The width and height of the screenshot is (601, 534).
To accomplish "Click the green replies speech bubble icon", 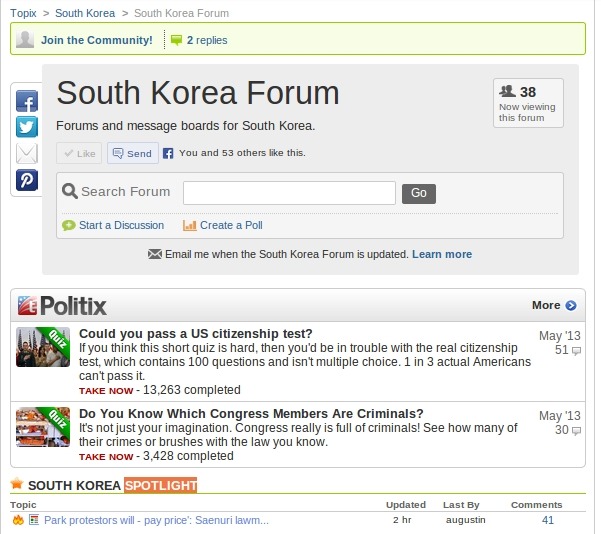I will 176,40.
